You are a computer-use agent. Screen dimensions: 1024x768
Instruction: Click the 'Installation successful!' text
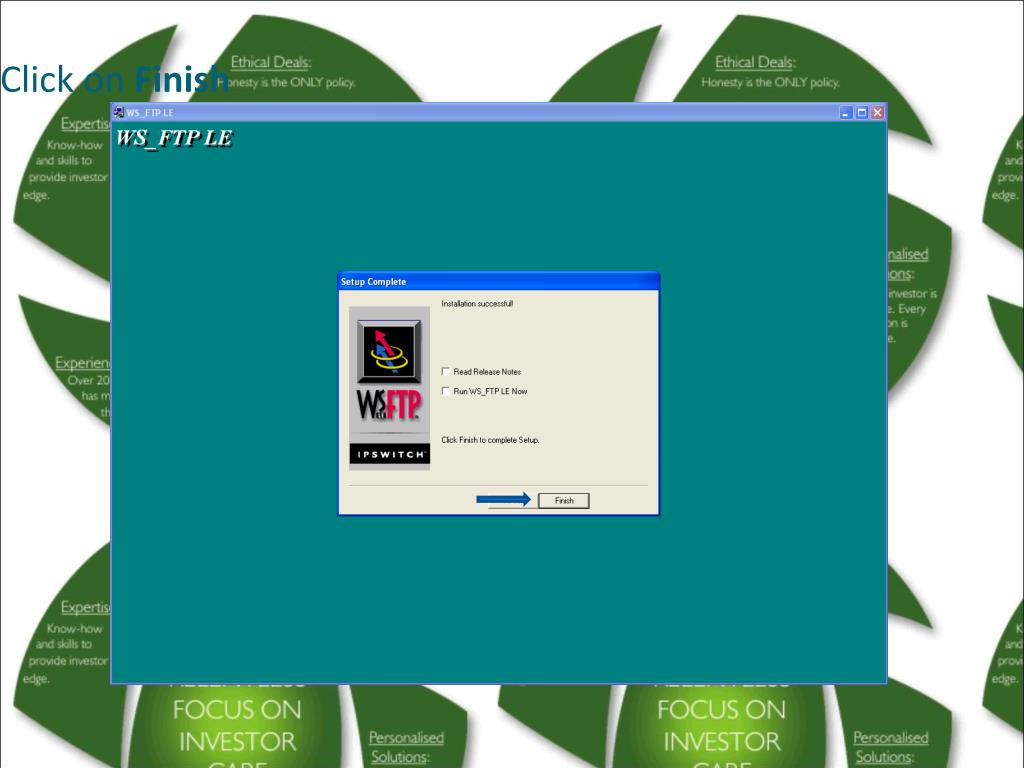[x=477, y=304]
